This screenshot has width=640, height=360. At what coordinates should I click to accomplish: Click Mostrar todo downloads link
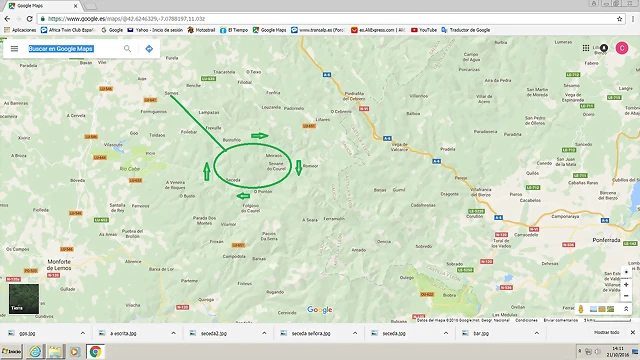[x=607, y=333]
